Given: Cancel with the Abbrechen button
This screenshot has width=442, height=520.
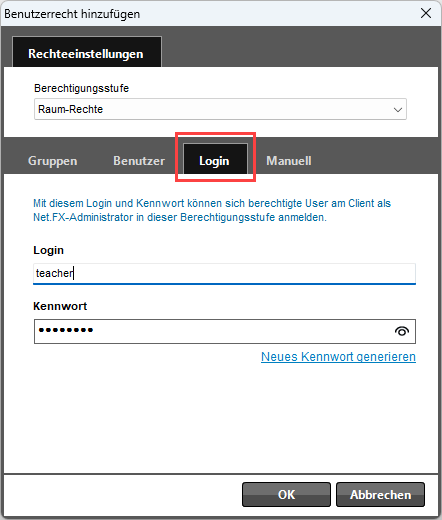Looking at the screenshot, I should point(380,495).
